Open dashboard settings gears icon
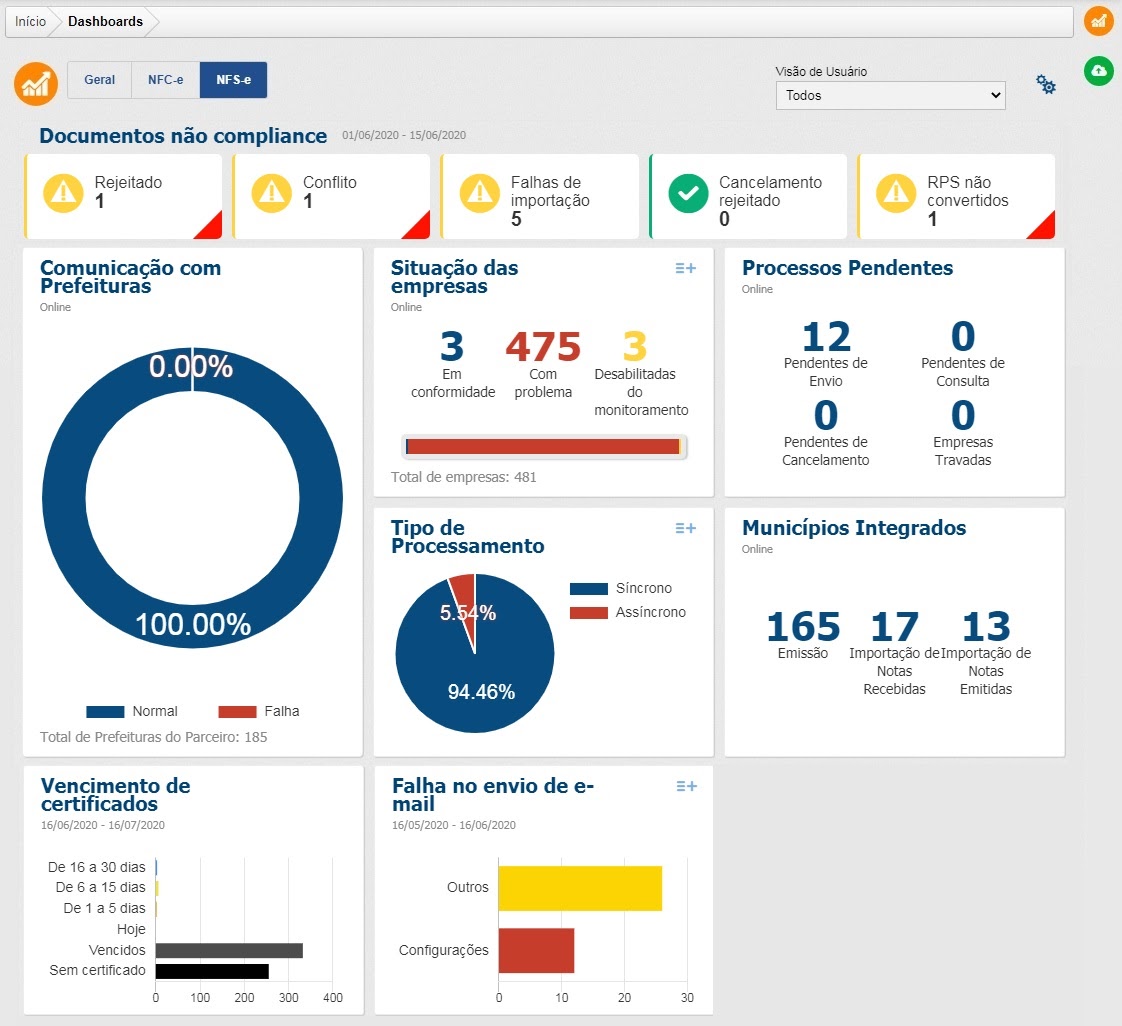This screenshot has height=1026, width=1122. (1046, 85)
